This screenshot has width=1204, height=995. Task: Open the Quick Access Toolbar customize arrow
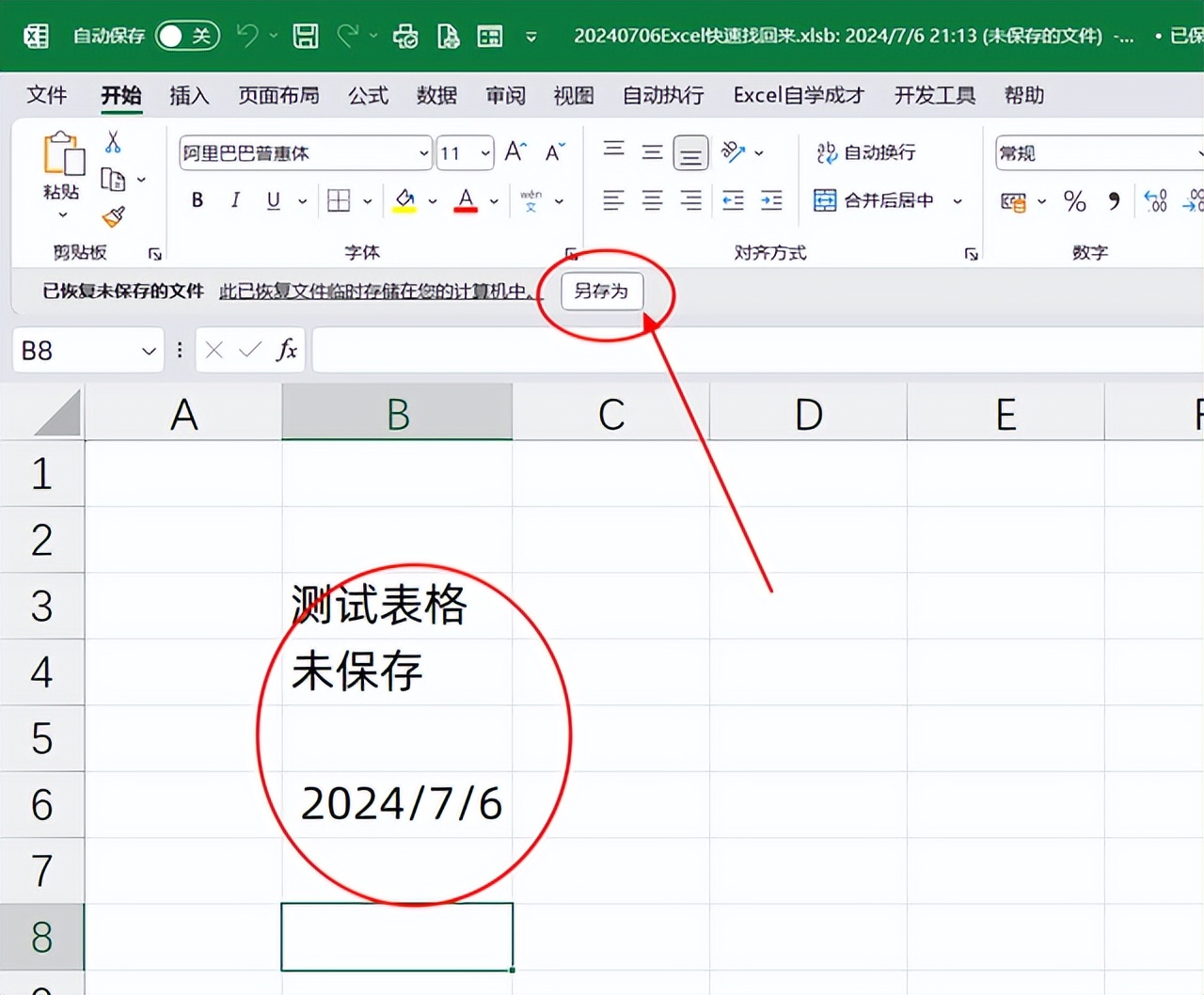click(x=531, y=37)
